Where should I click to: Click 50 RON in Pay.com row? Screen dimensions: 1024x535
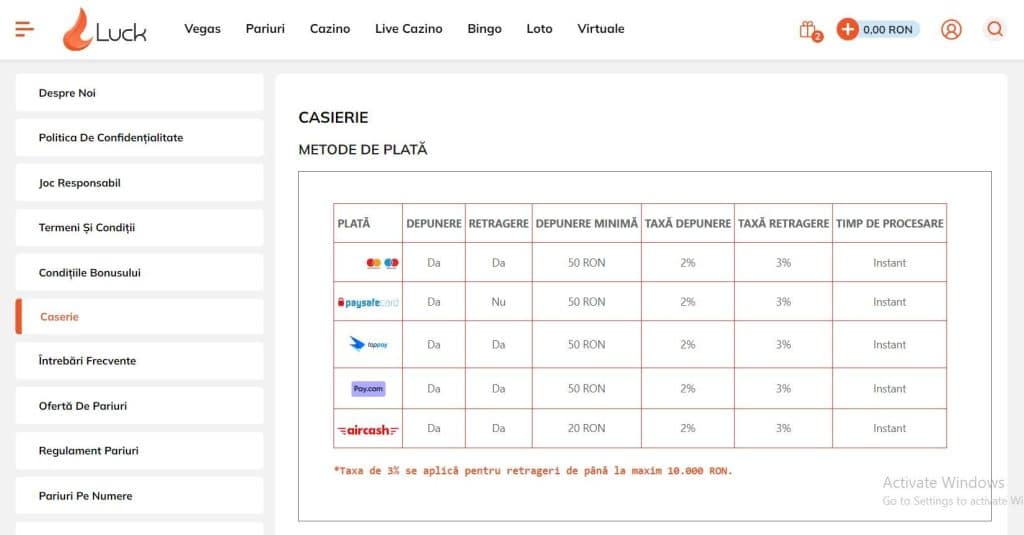[x=586, y=388]
